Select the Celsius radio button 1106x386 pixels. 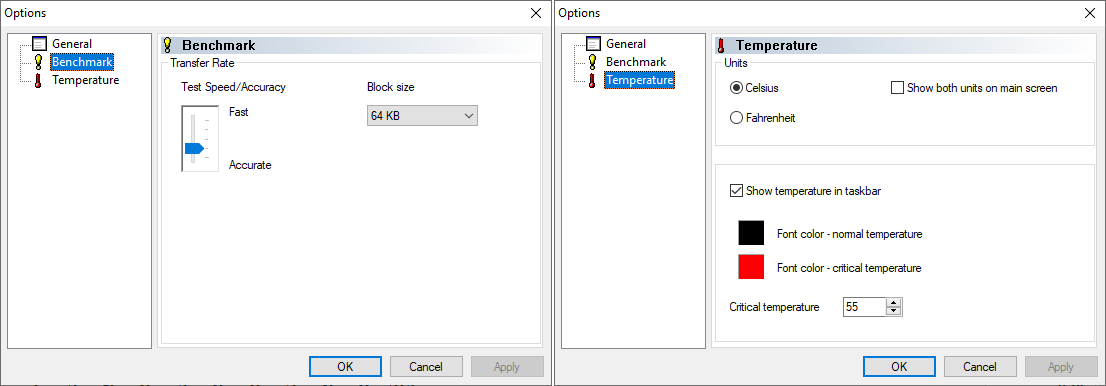736,88
